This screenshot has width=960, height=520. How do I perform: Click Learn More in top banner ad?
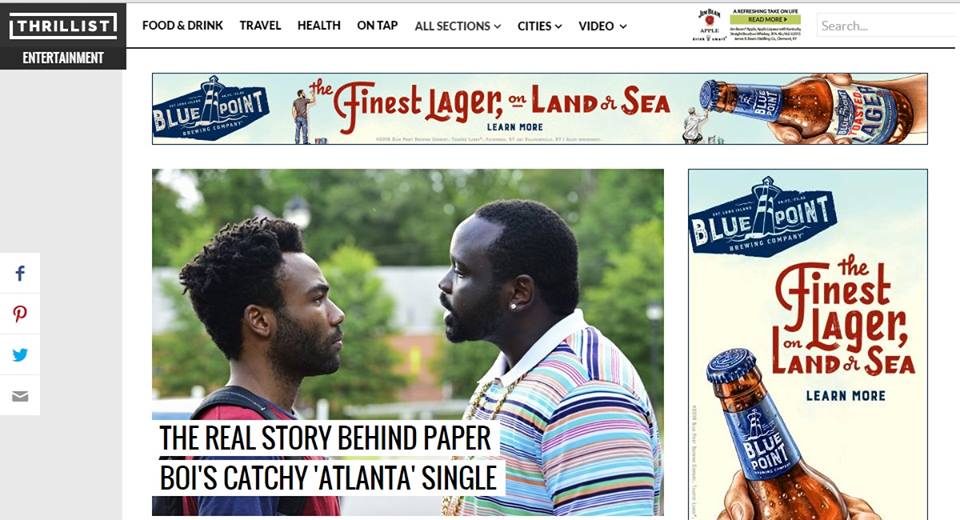(515, 127)
